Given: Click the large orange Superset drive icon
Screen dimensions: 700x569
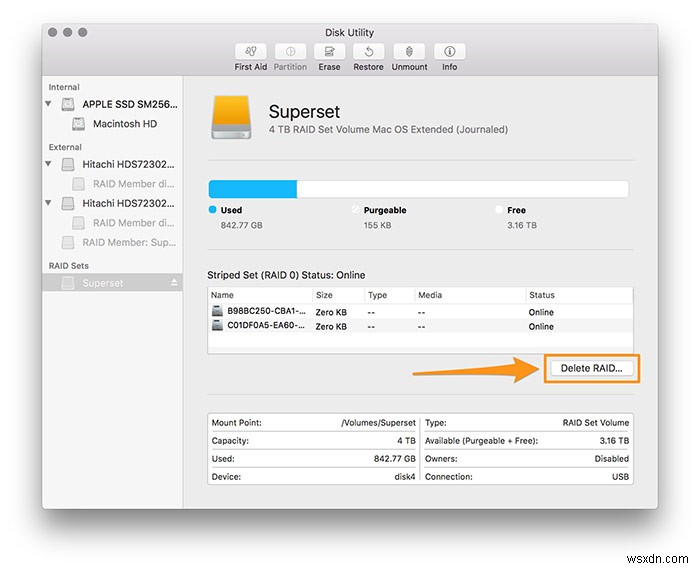Looking at the screenshot, I should click(x=231, y=117).
